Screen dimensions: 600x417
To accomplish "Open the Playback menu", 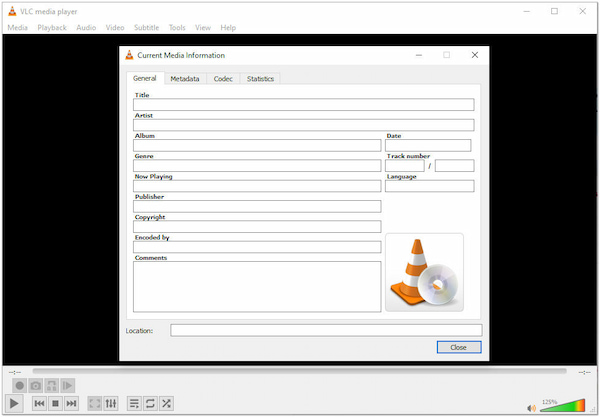I will pyautogui.click(x=52, y=28).
